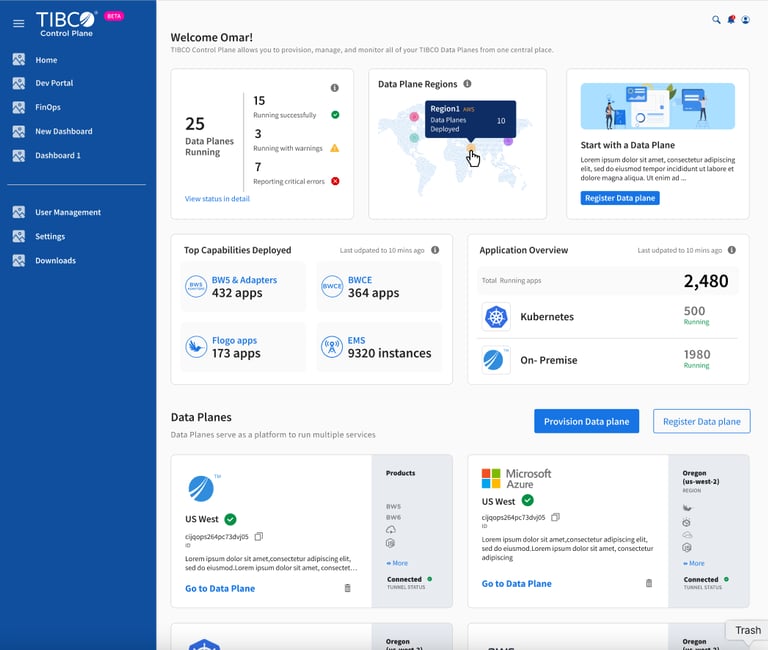
Task: Go to FinOps in sidebar
Action: [x=48, y=107]
